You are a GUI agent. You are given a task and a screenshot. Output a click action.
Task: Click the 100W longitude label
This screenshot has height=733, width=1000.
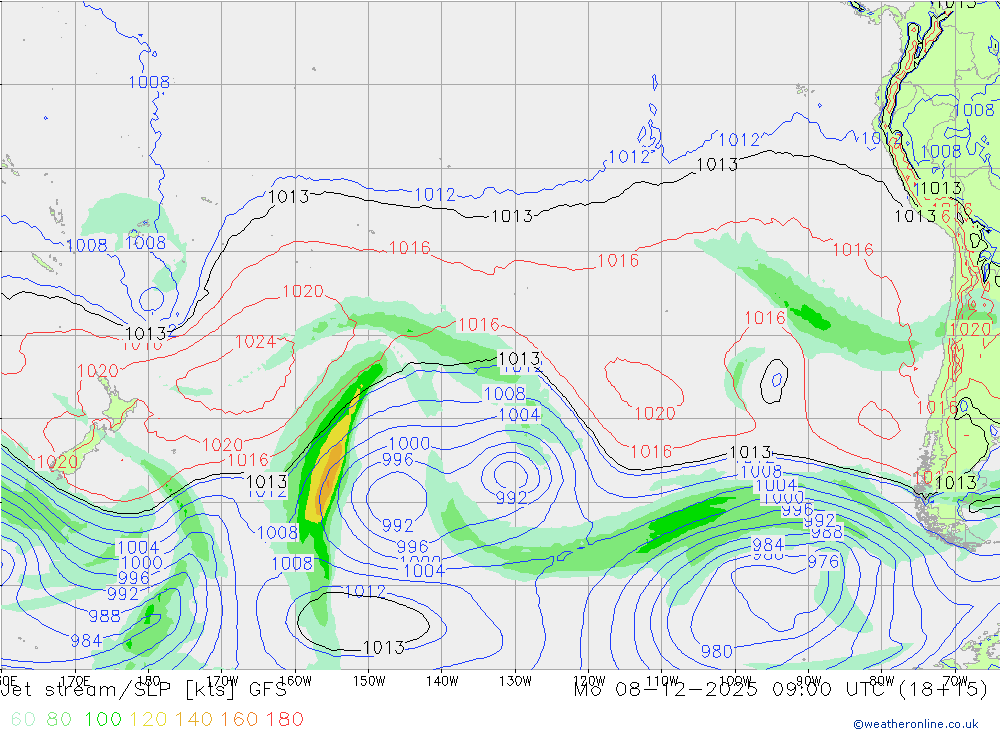click(x=735, y=681)
